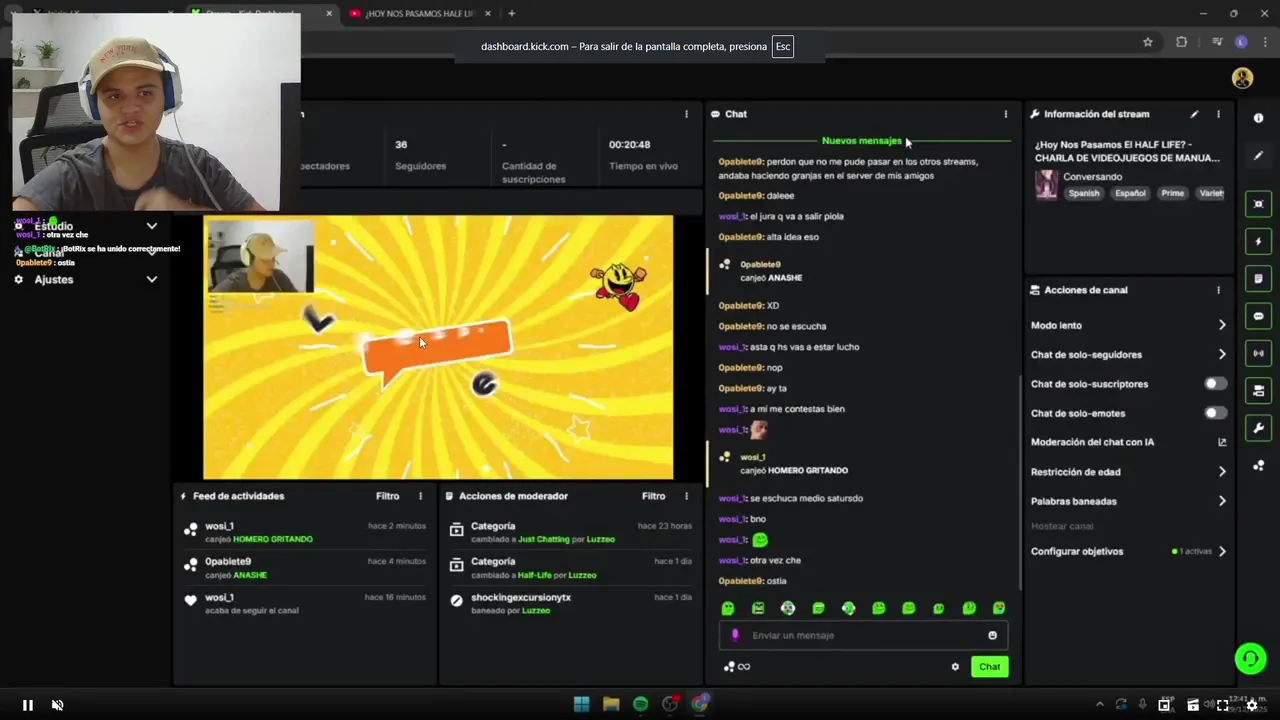Toggle Chat de solo-emotes switch
The height and width of the screenshot is (720, 1280).
[1215, 413]
